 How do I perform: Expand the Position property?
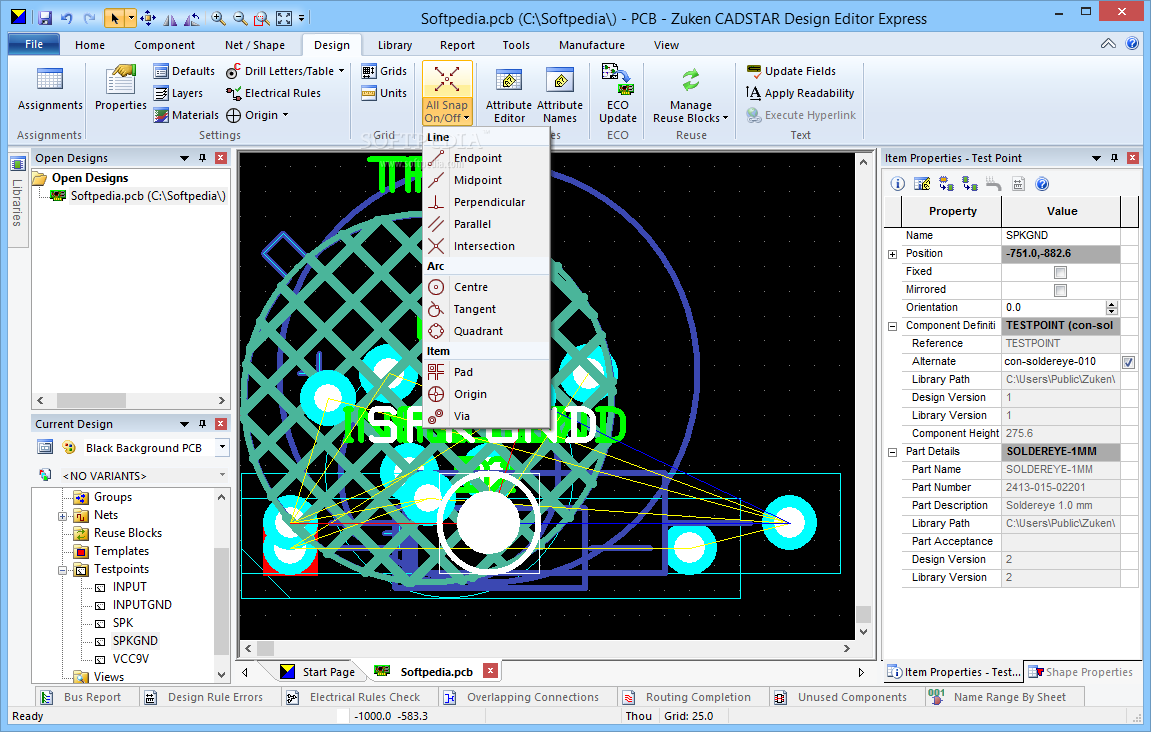tap(893, 254)
